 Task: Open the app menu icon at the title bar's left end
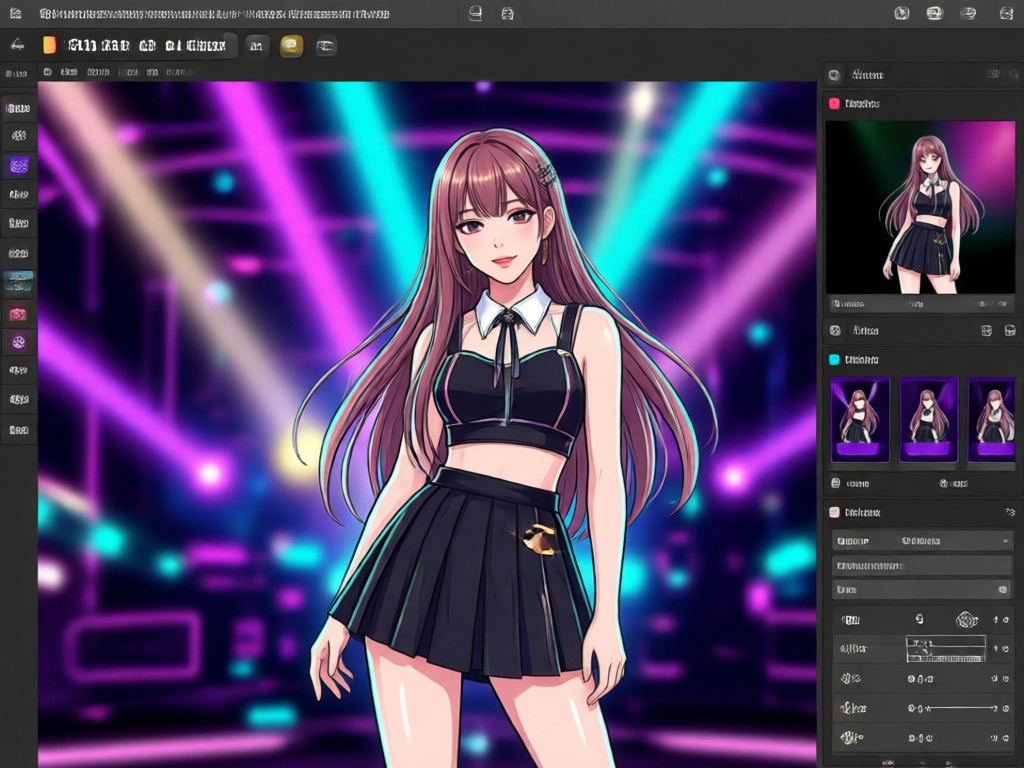15,13
